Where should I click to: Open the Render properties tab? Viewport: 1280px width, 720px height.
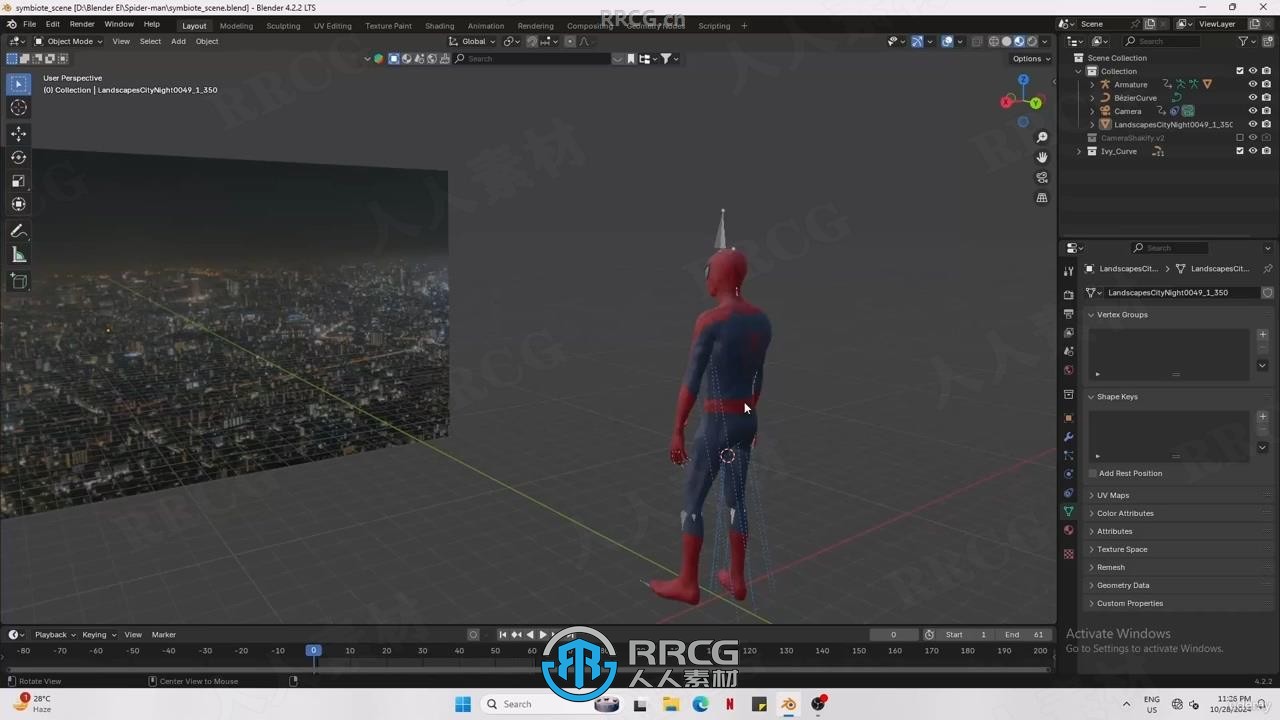tap(1068, 295)
